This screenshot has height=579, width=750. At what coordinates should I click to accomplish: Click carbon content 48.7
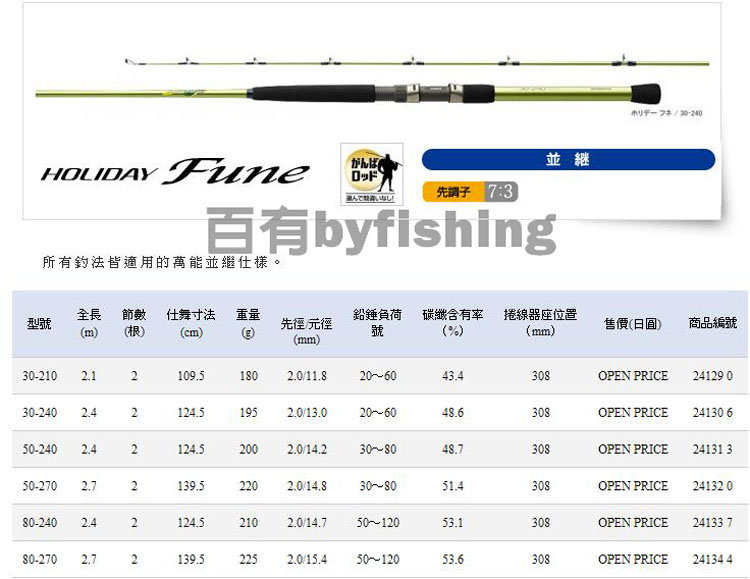click(452, 449)
